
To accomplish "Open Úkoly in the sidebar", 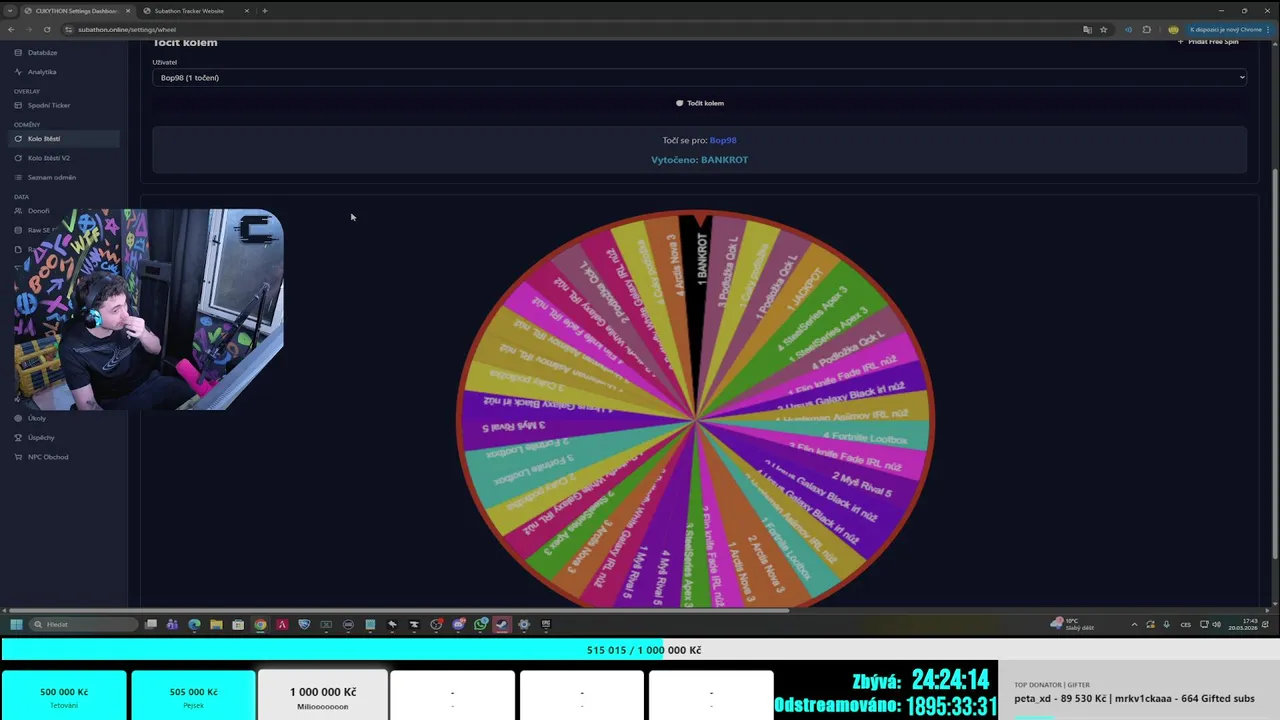I will click(x=37, y=418).
